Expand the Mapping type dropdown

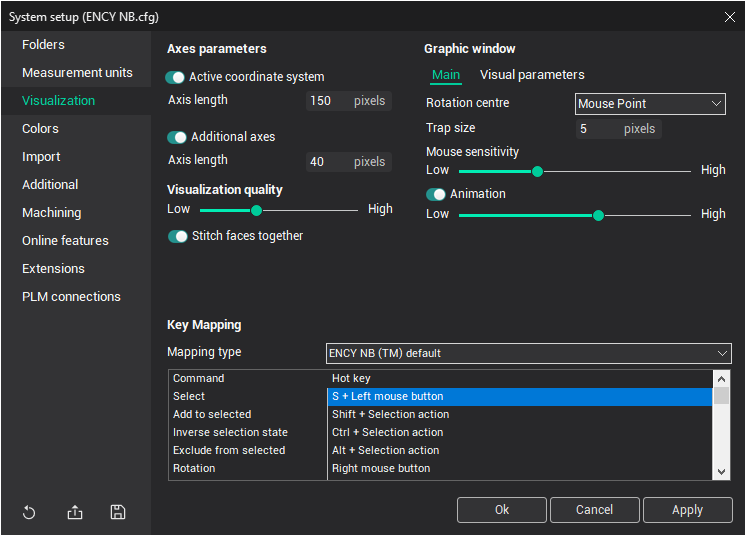pyautogui.click(x=529, y=353)
